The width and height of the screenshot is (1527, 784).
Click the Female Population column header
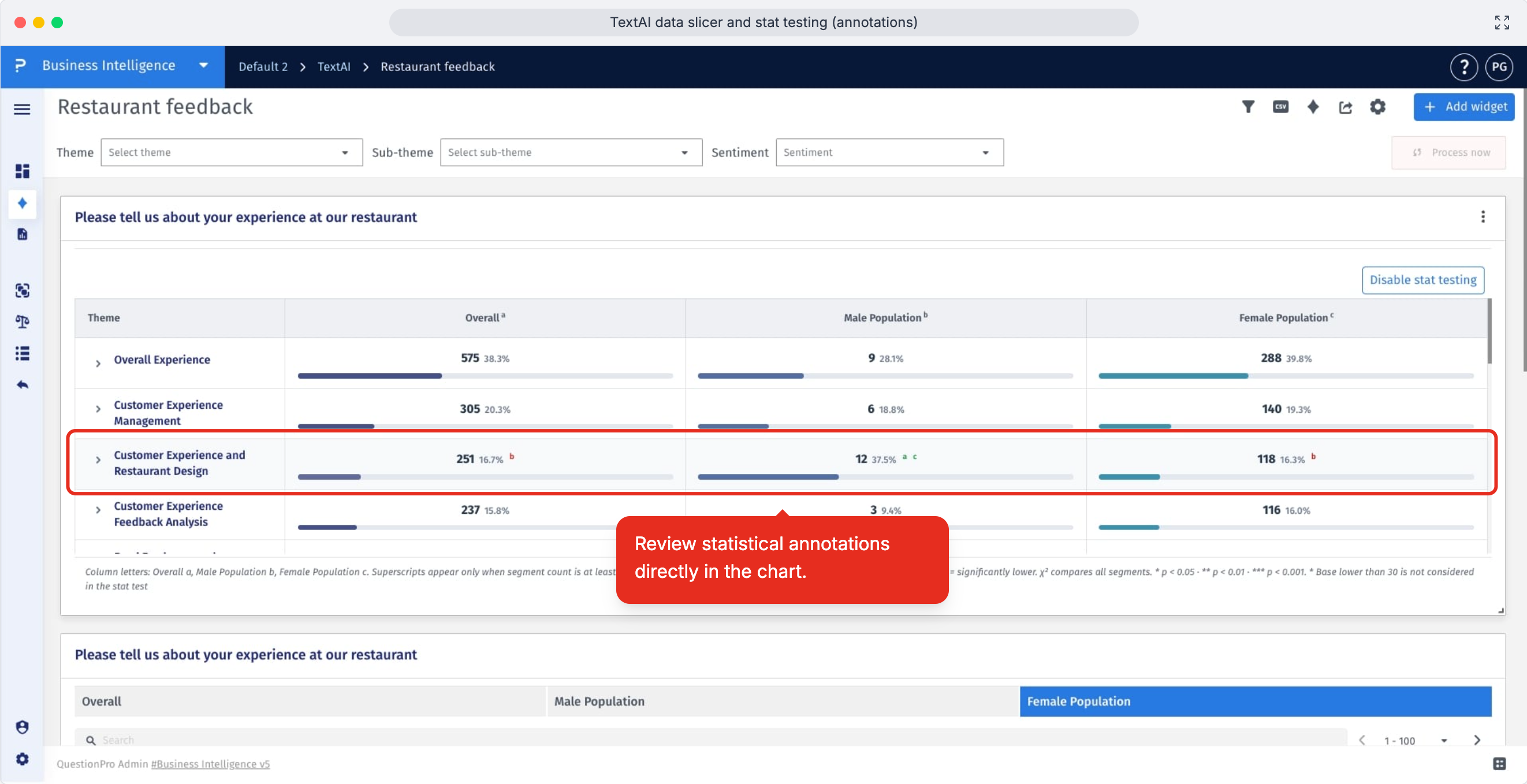1286,318
